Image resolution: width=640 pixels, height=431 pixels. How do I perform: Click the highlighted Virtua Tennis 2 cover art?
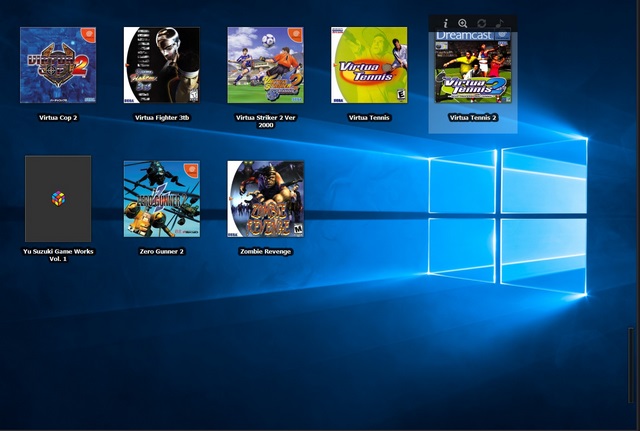click(473, 67)
